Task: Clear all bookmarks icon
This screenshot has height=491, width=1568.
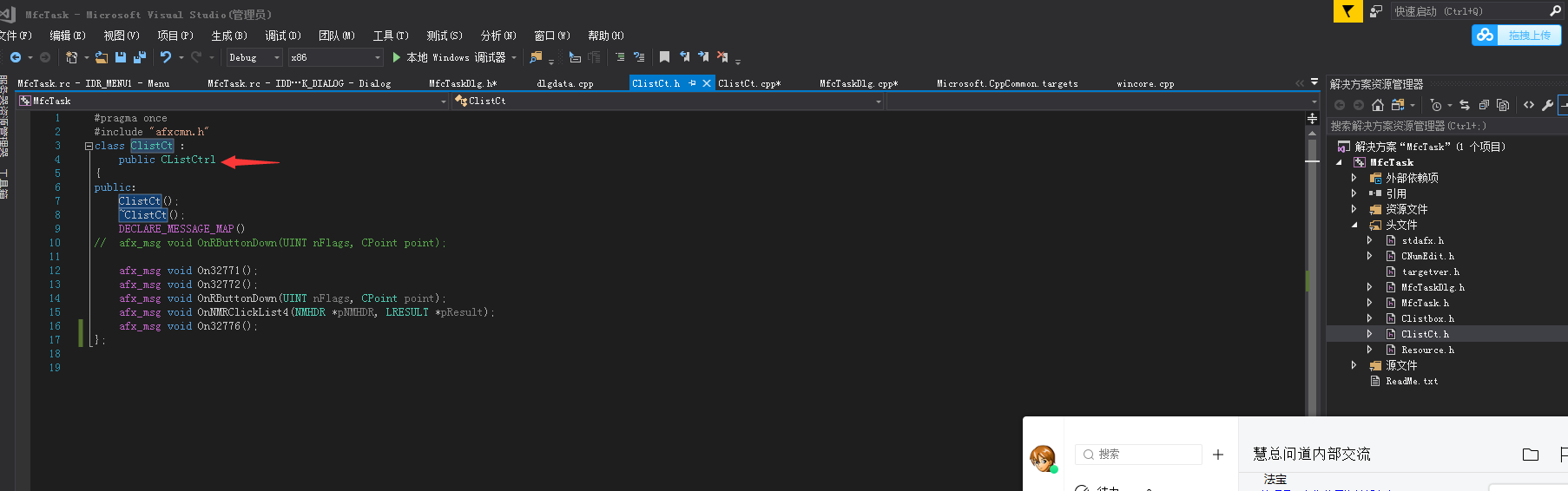Action: tap(722, 57)
